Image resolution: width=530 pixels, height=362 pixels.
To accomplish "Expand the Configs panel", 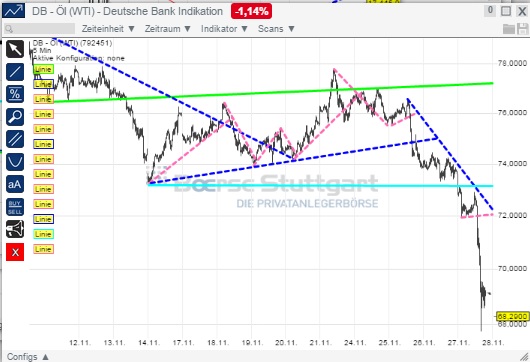I will [x=28, y=357].
